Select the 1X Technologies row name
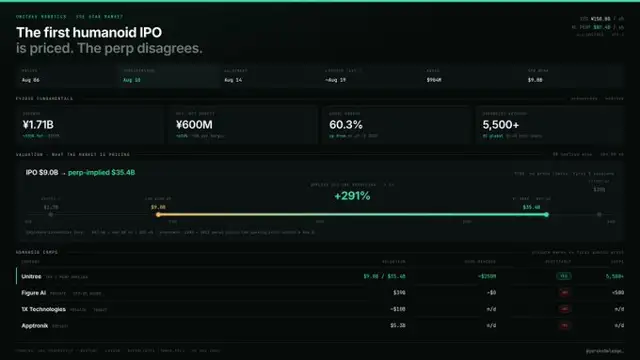Image resolution: width=640 pixels, height=360 pixels. coord(43,309)
